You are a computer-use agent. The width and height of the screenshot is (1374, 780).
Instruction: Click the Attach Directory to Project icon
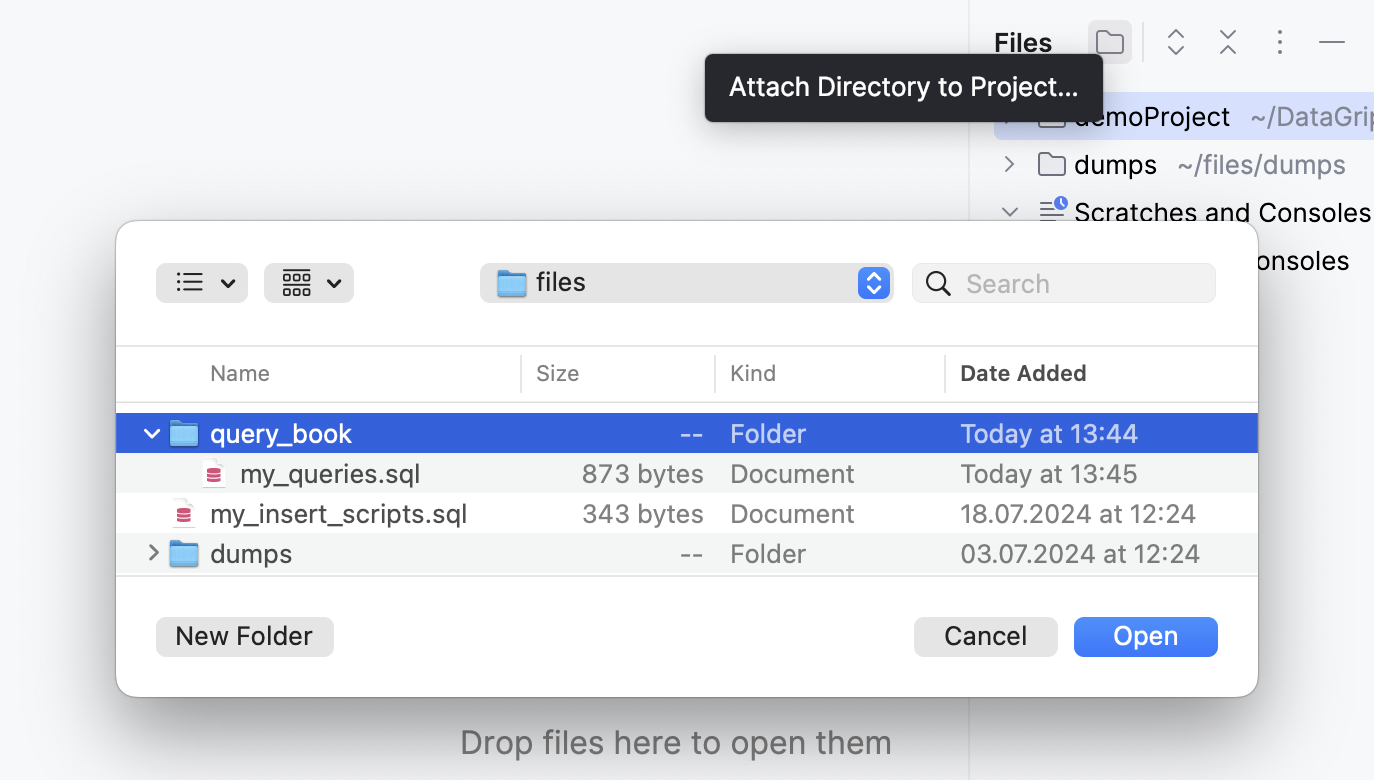point(1109,42)
